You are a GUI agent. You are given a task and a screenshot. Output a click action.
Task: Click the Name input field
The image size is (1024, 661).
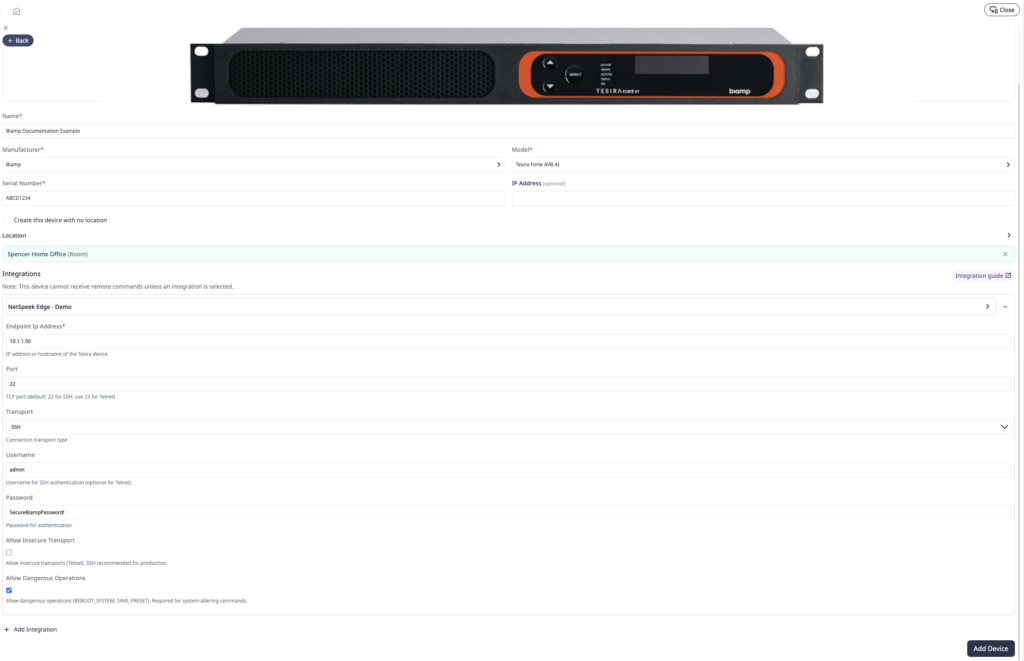(x=508, y=131)
